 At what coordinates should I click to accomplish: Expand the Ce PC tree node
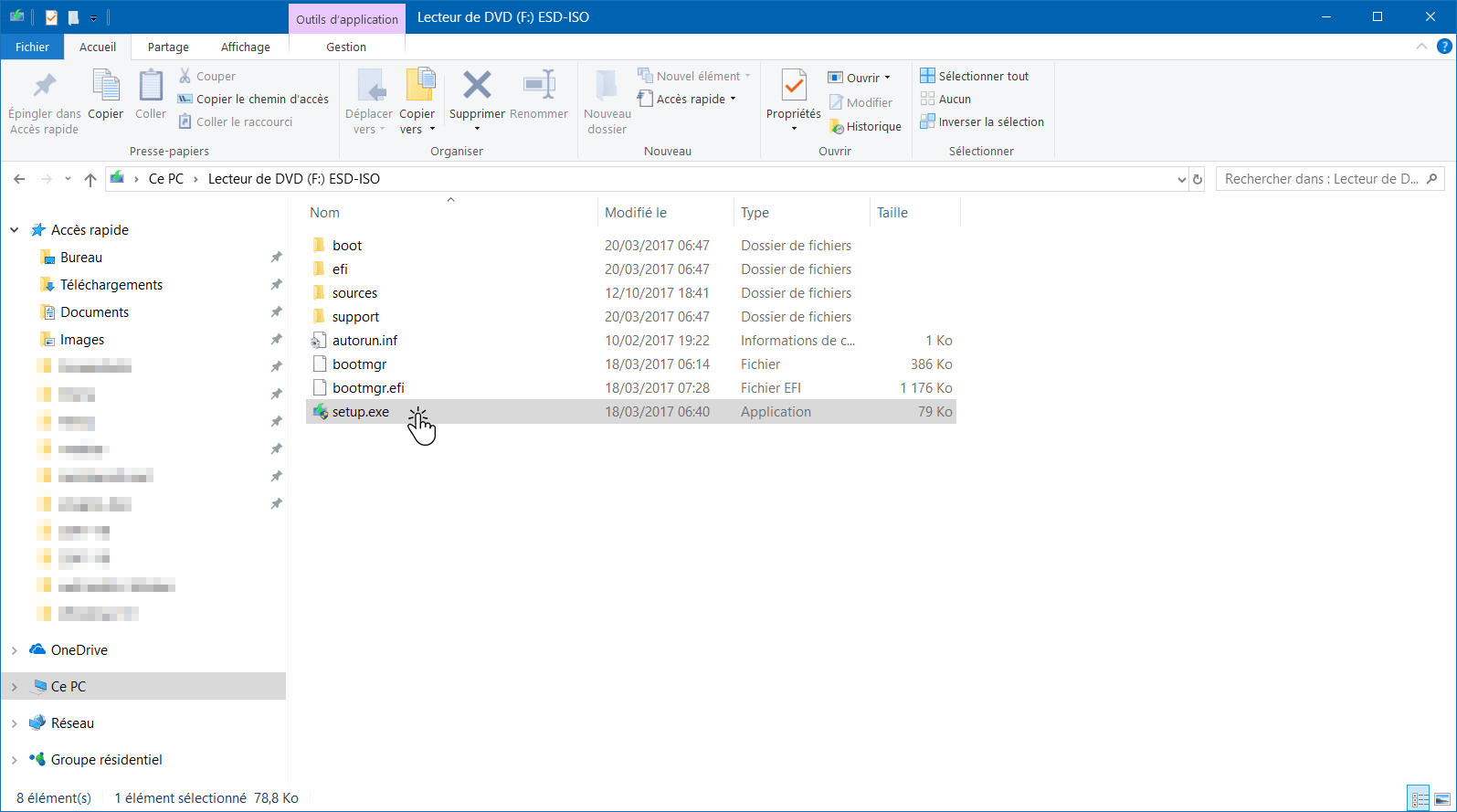click(15, 687)
